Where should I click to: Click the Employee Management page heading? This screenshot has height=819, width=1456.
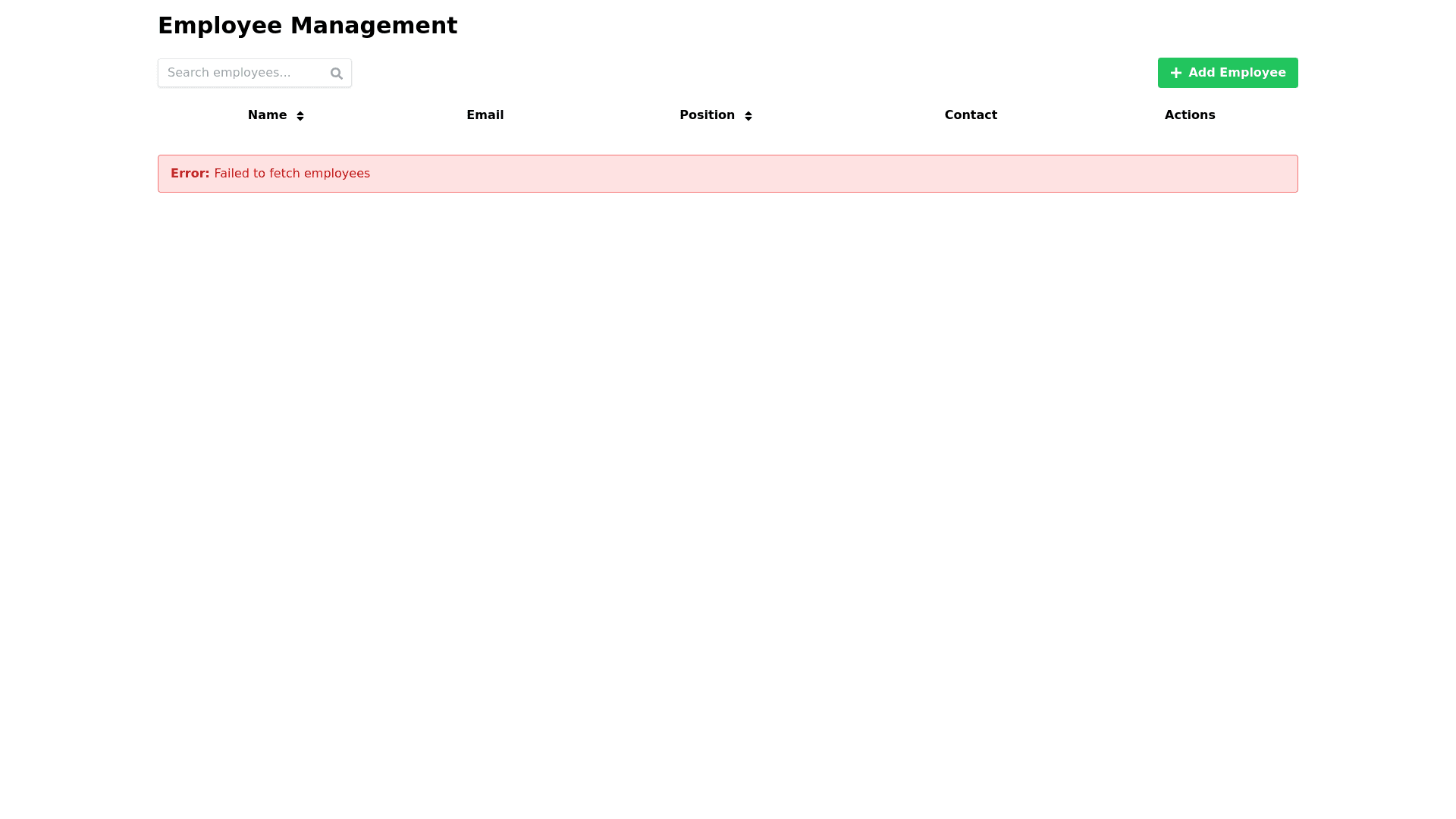pyautogui.click(x=307, y=26)
